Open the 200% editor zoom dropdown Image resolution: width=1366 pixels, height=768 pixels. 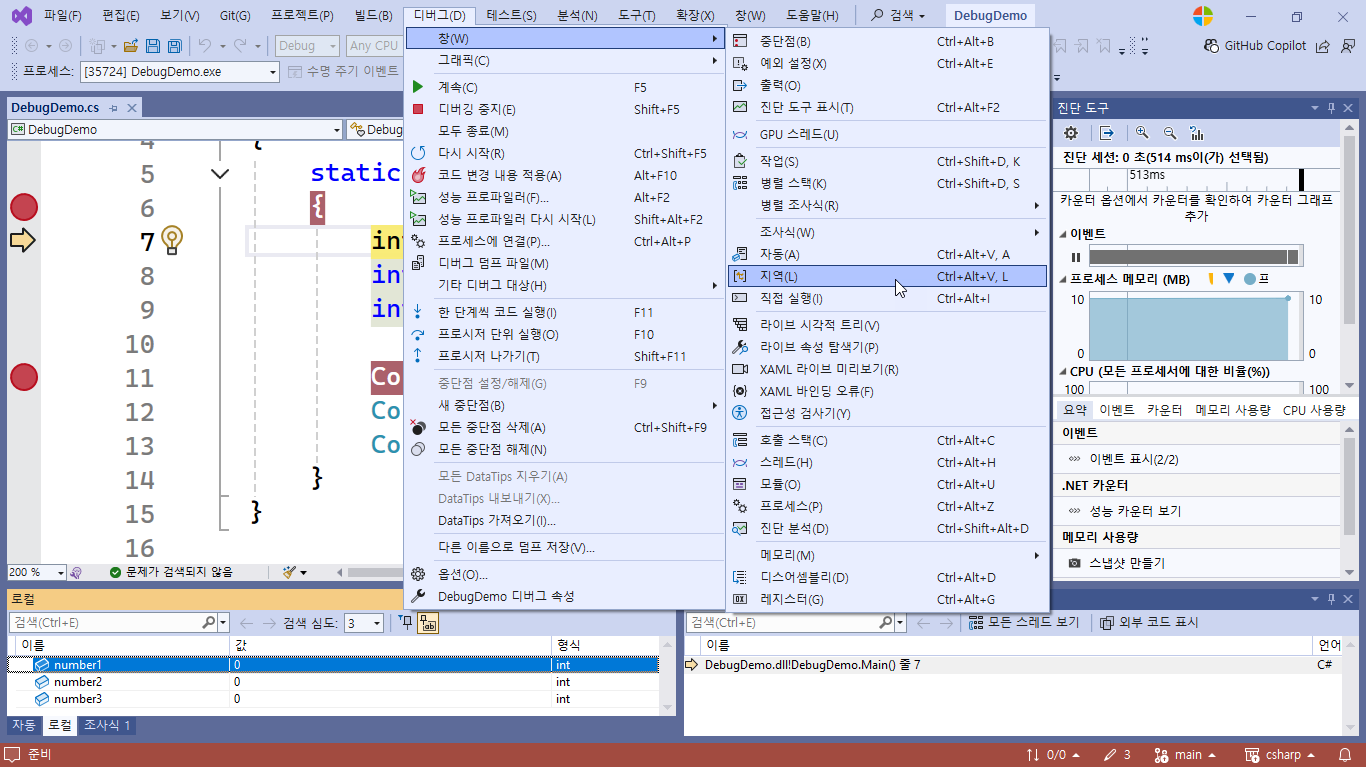pos(36,572)
